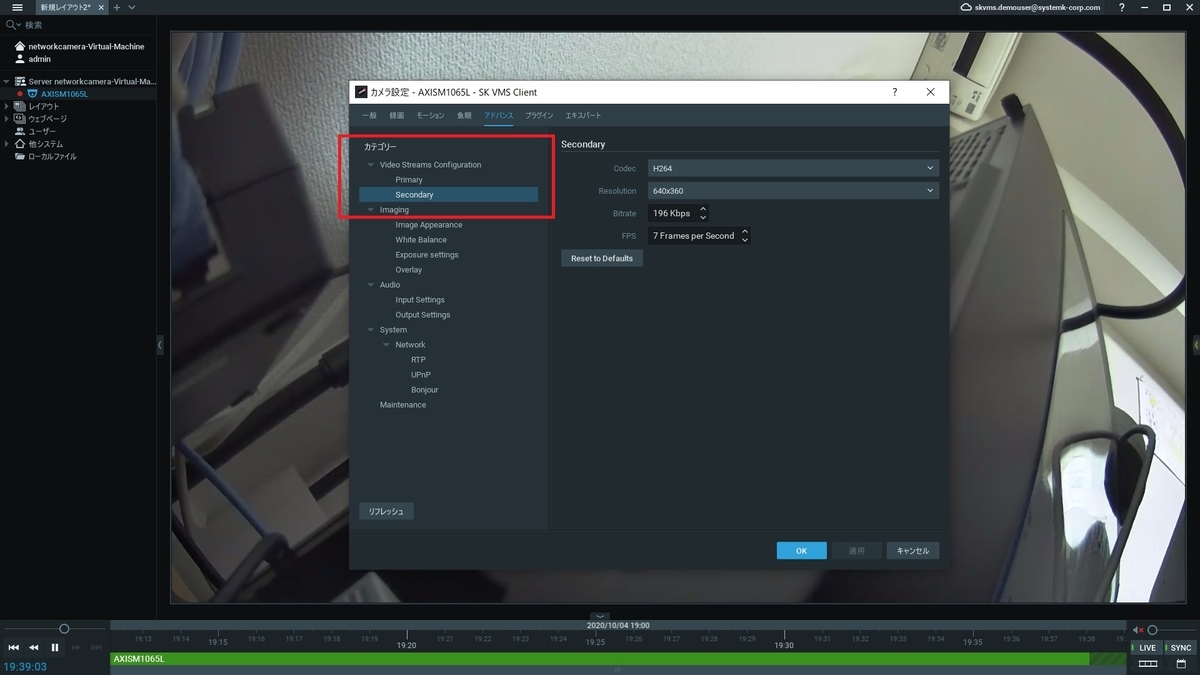This screenshot has height=675, width=1200.
Task: Collapse the Audio category
Action: click(371, 285)
